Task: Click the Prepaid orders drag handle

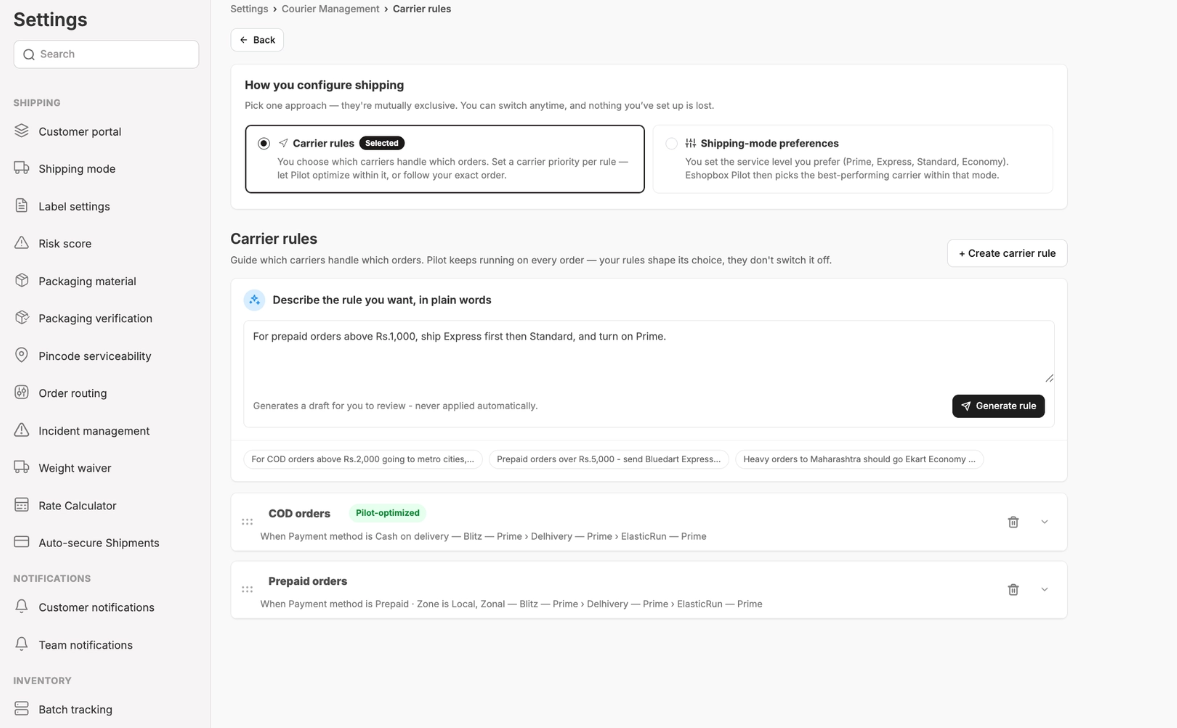Action: (x=247, y=589)
